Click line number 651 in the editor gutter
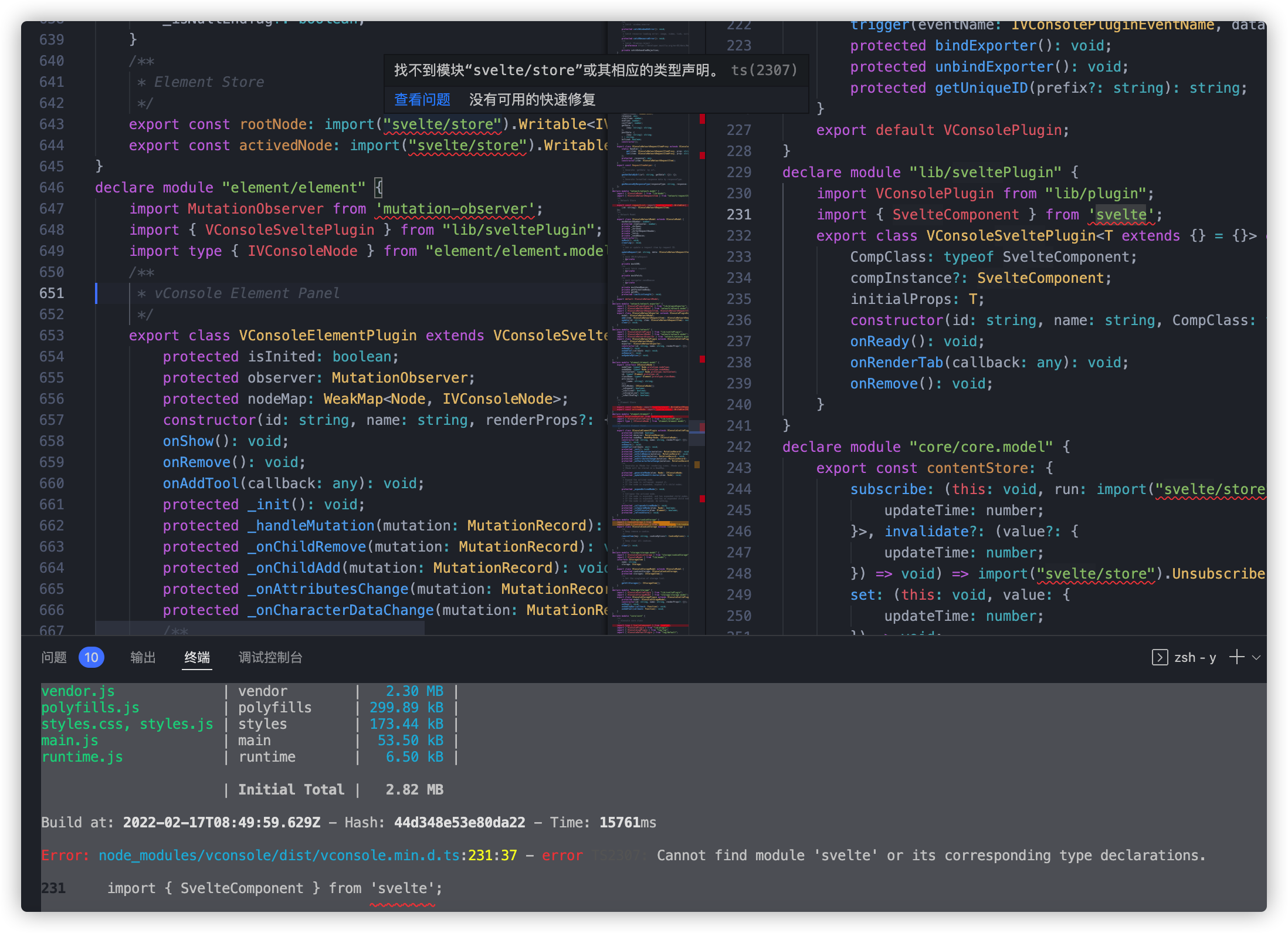1288x933 pixels. 52,293
